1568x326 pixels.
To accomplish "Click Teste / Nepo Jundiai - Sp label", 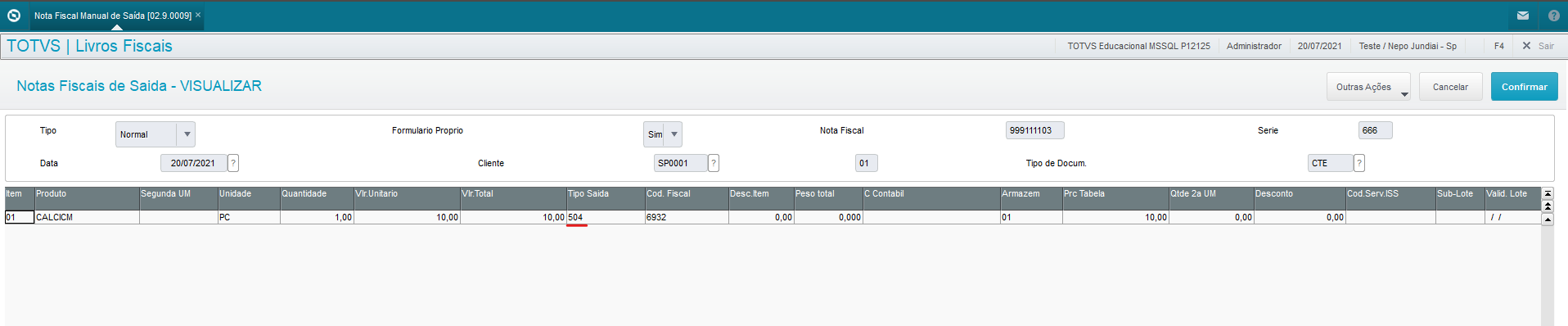I will 1408,46.
